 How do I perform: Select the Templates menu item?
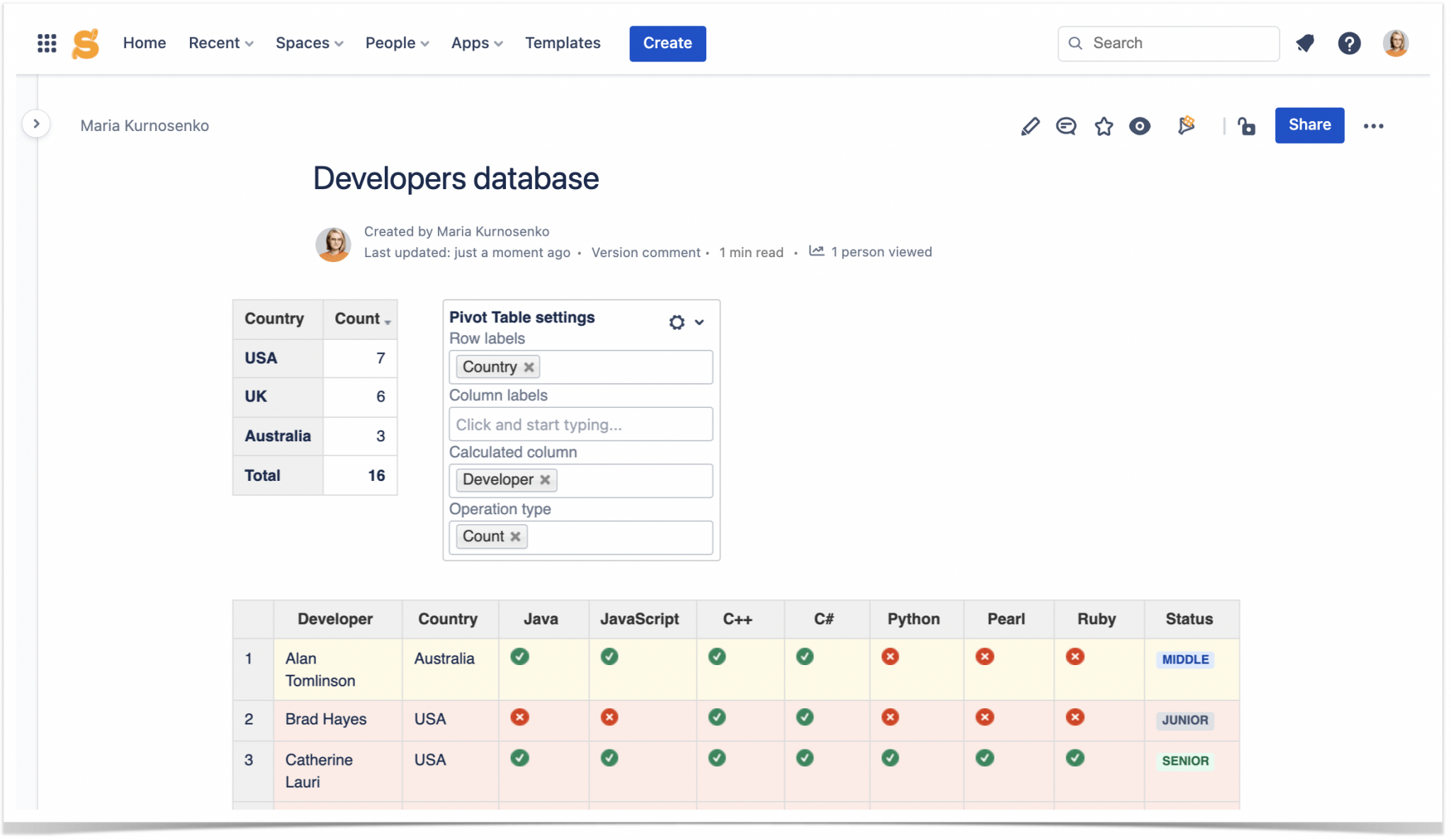click(563, 42)
